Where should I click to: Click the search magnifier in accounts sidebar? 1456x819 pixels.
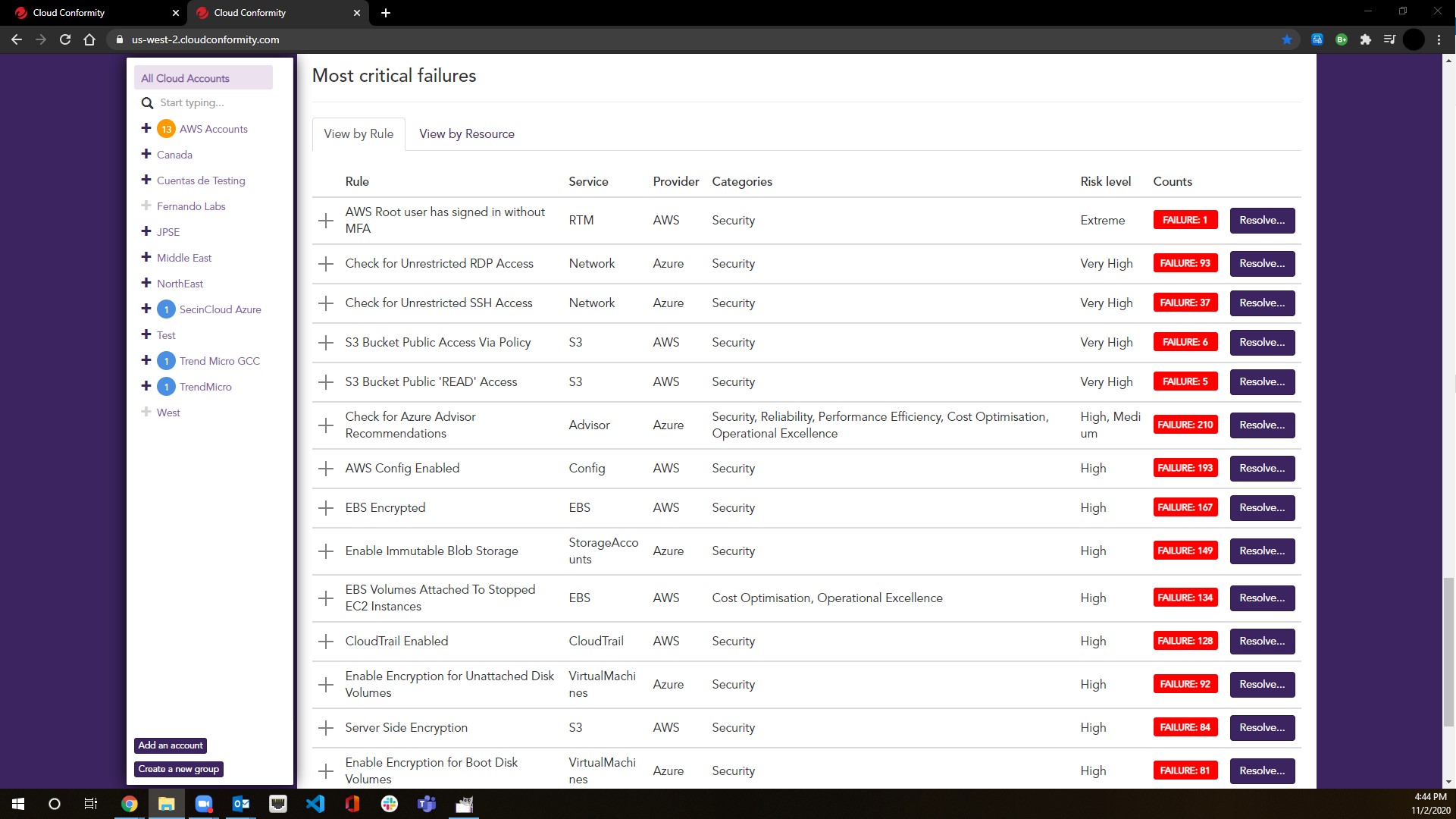(x=147, y=103)
